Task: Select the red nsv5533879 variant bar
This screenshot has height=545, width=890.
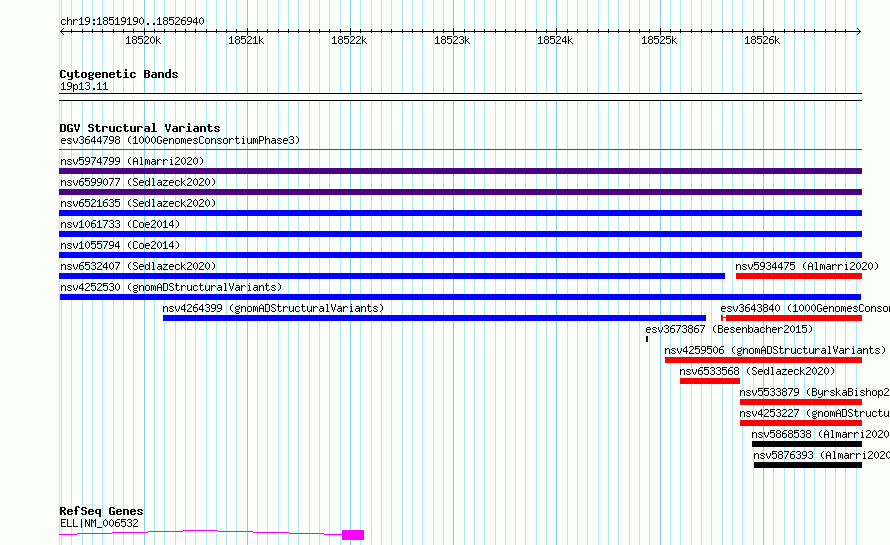Action: click(x=801, y=402)
